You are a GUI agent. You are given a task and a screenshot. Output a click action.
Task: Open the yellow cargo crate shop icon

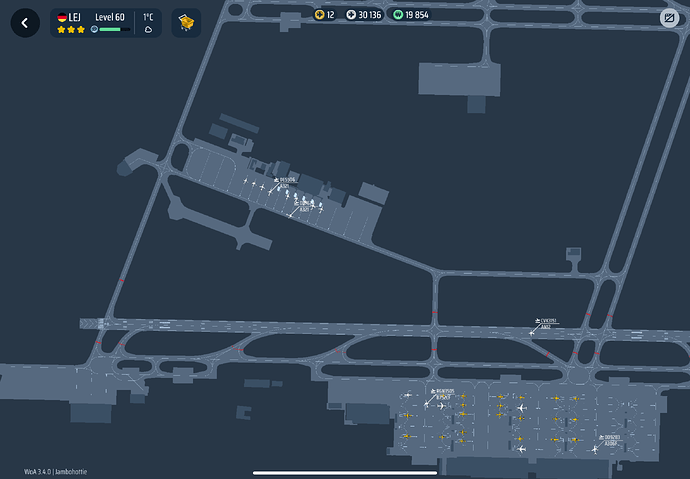pyautogui.click(x=184, y=22)
